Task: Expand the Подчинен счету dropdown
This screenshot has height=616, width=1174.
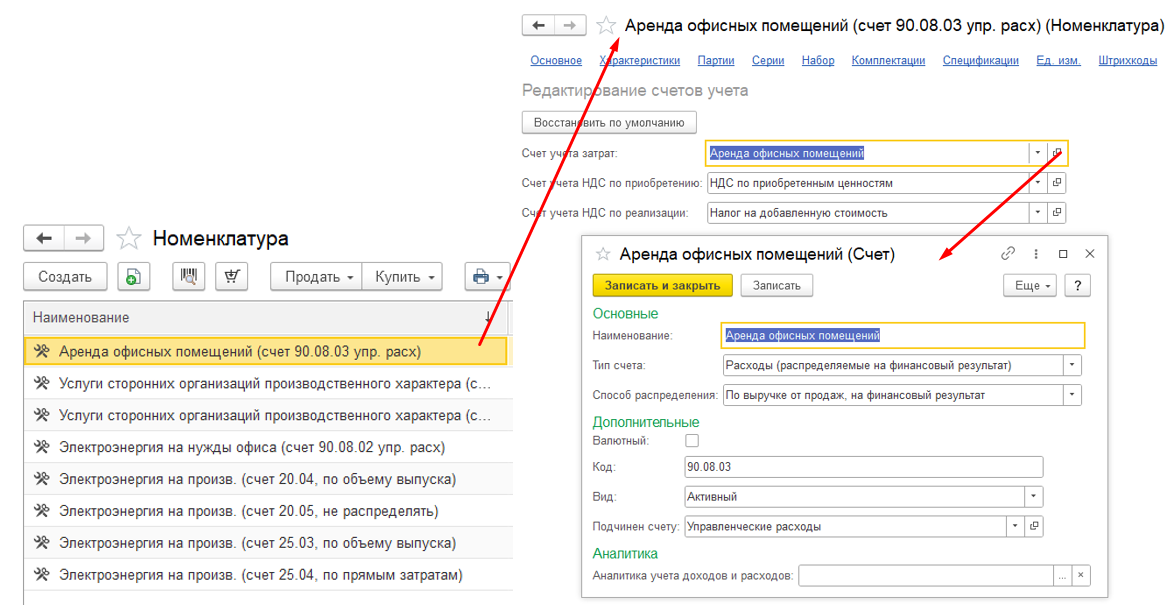Action: [1015, 526]
